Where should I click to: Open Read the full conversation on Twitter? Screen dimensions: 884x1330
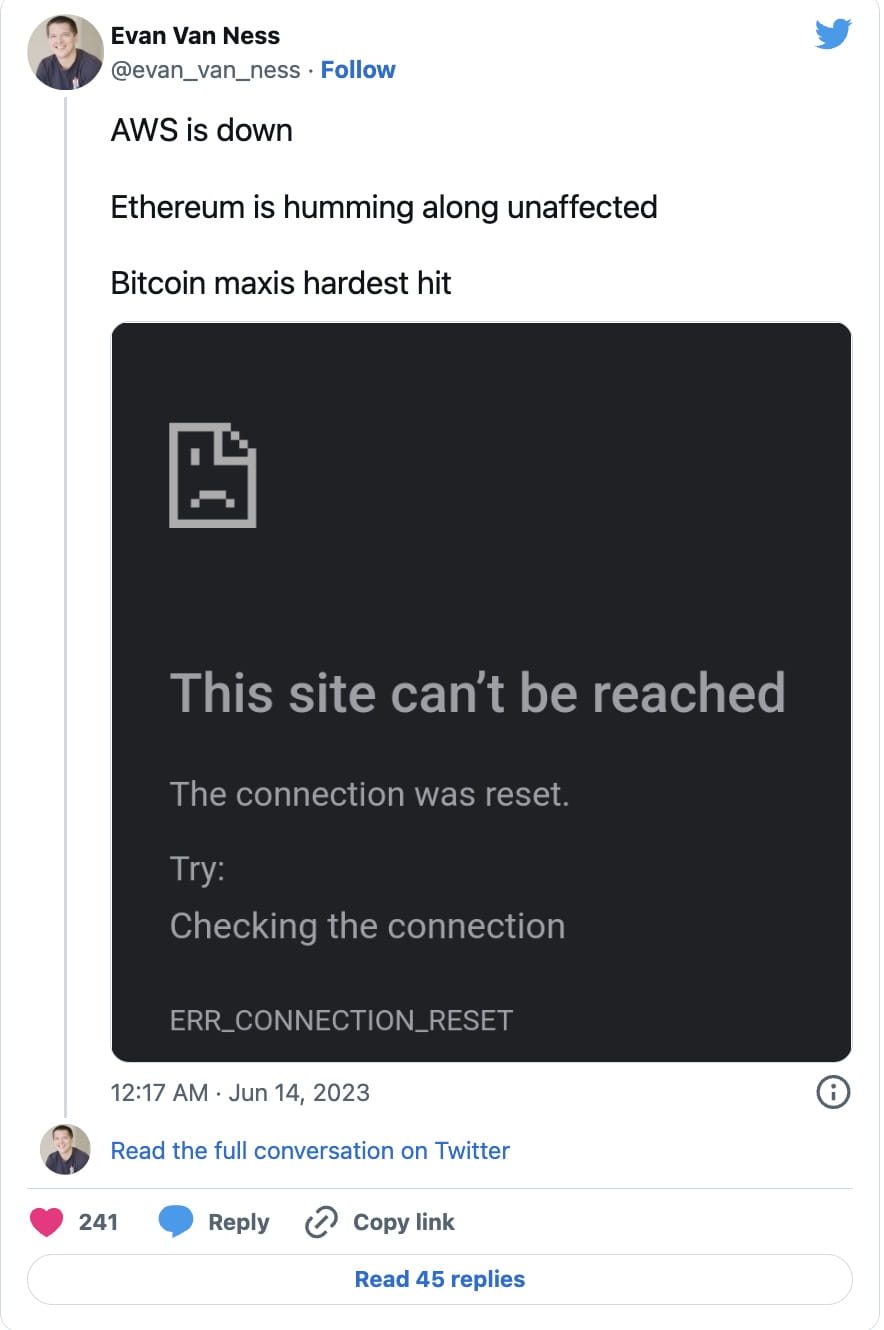[x=310, y=1150]
